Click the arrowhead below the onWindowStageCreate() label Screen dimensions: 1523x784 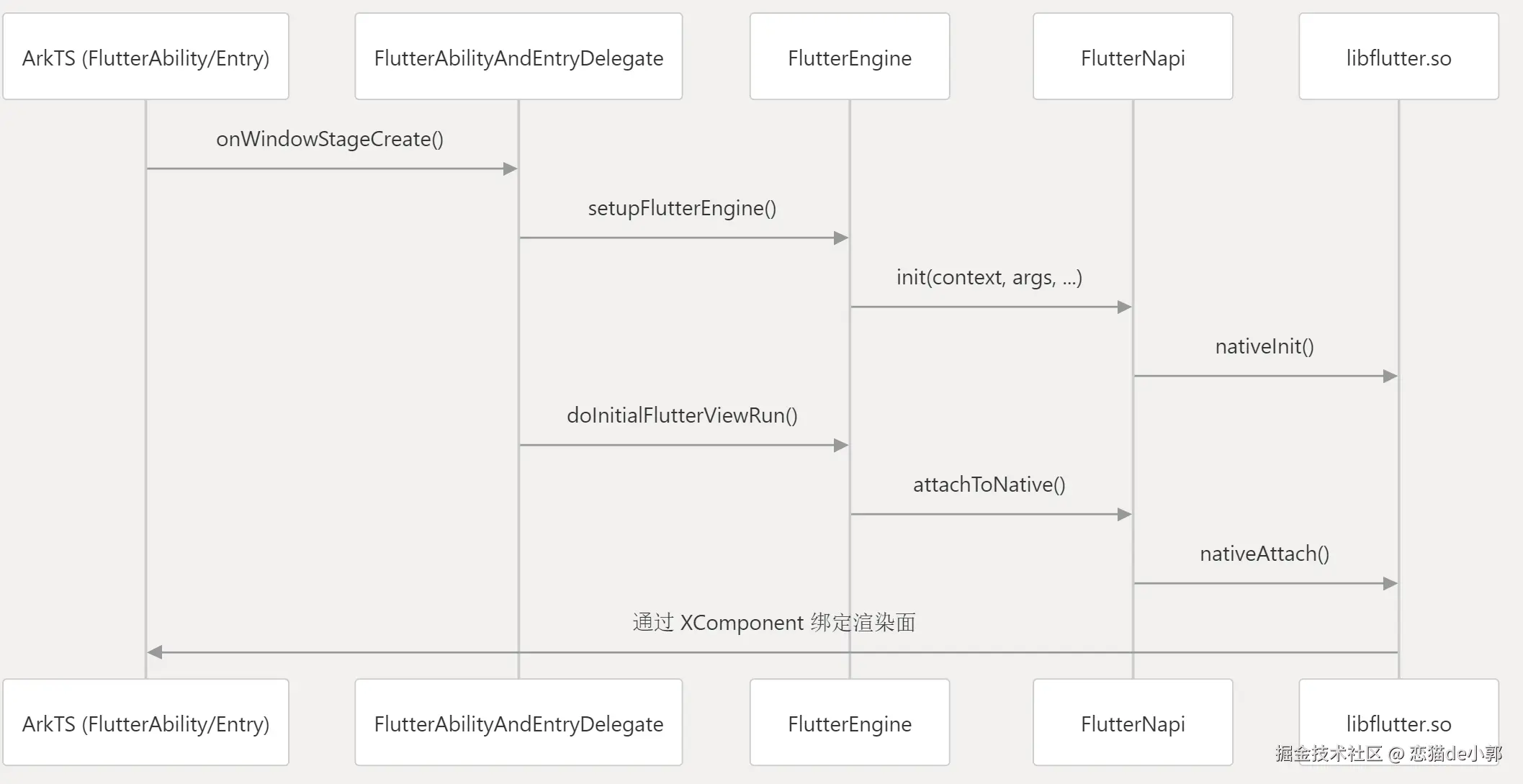coord(511,169)
